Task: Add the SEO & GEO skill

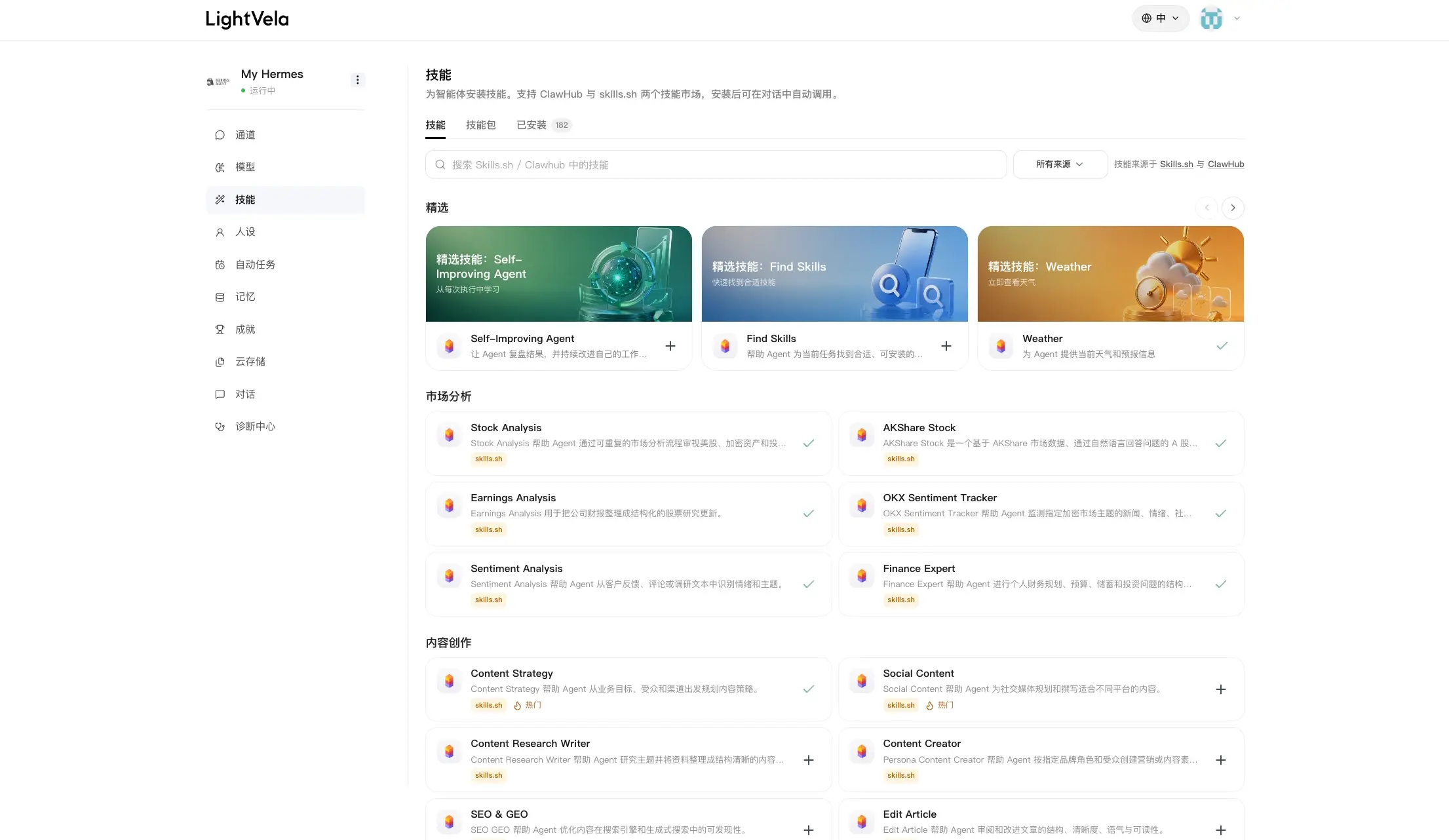Action: pyautogui.click(x=809, y=830)
